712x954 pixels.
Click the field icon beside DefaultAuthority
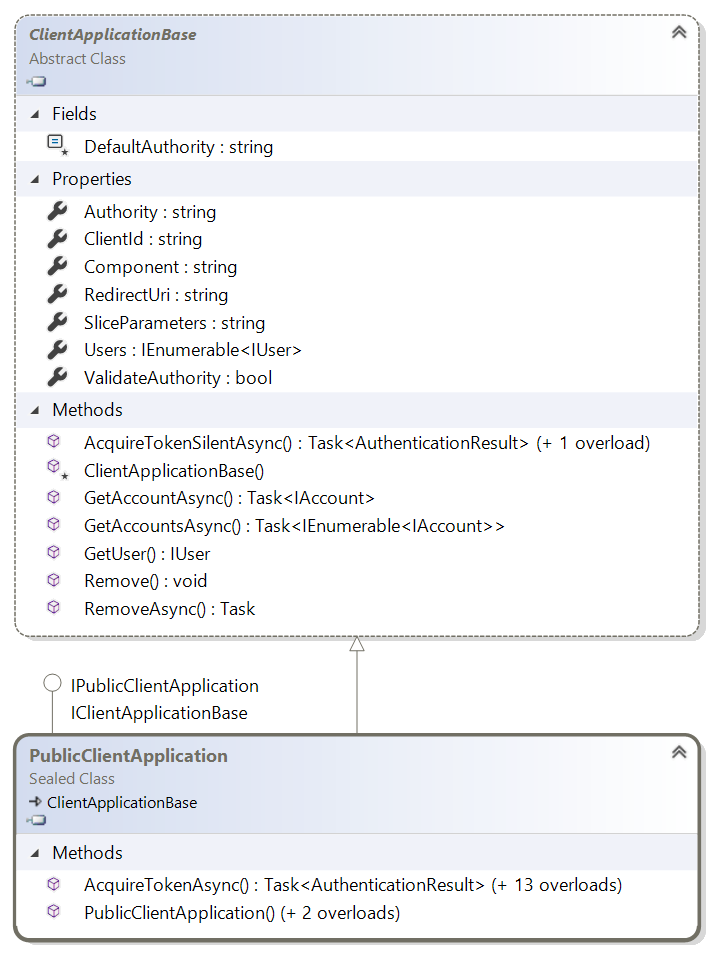[x=57, y=145]
